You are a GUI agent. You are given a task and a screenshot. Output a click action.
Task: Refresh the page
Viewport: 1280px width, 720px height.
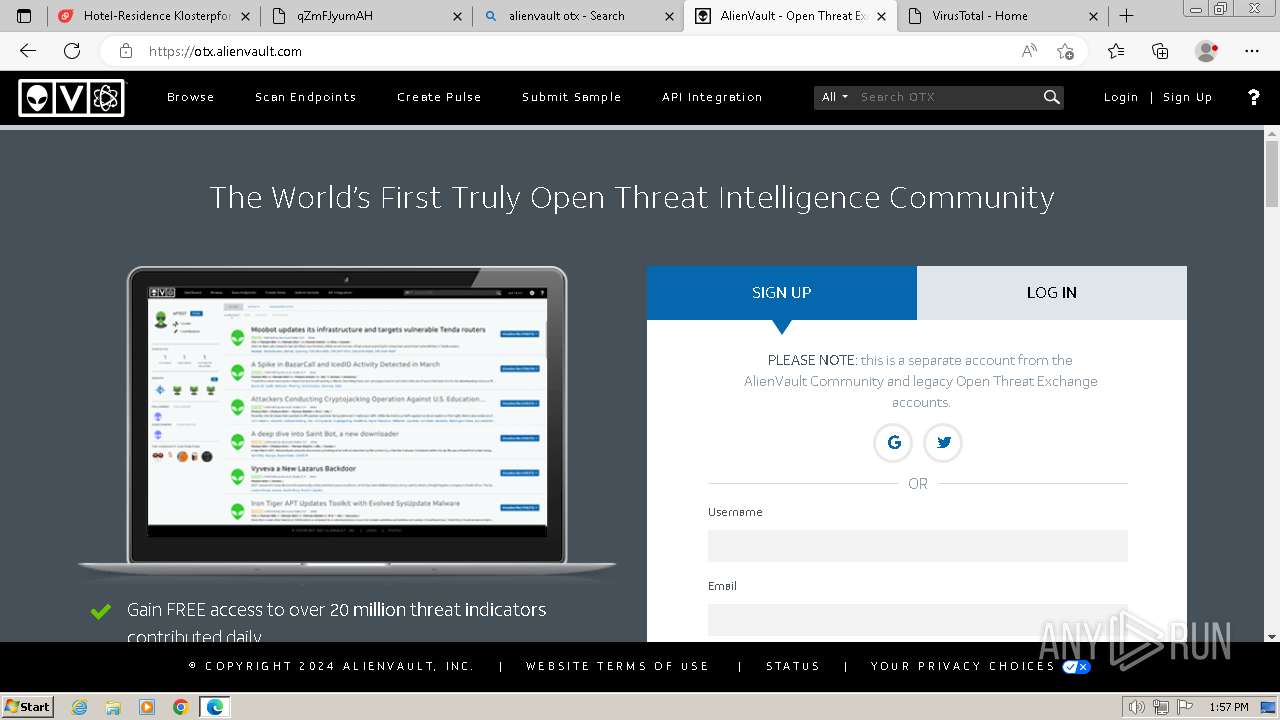point(72,51)
